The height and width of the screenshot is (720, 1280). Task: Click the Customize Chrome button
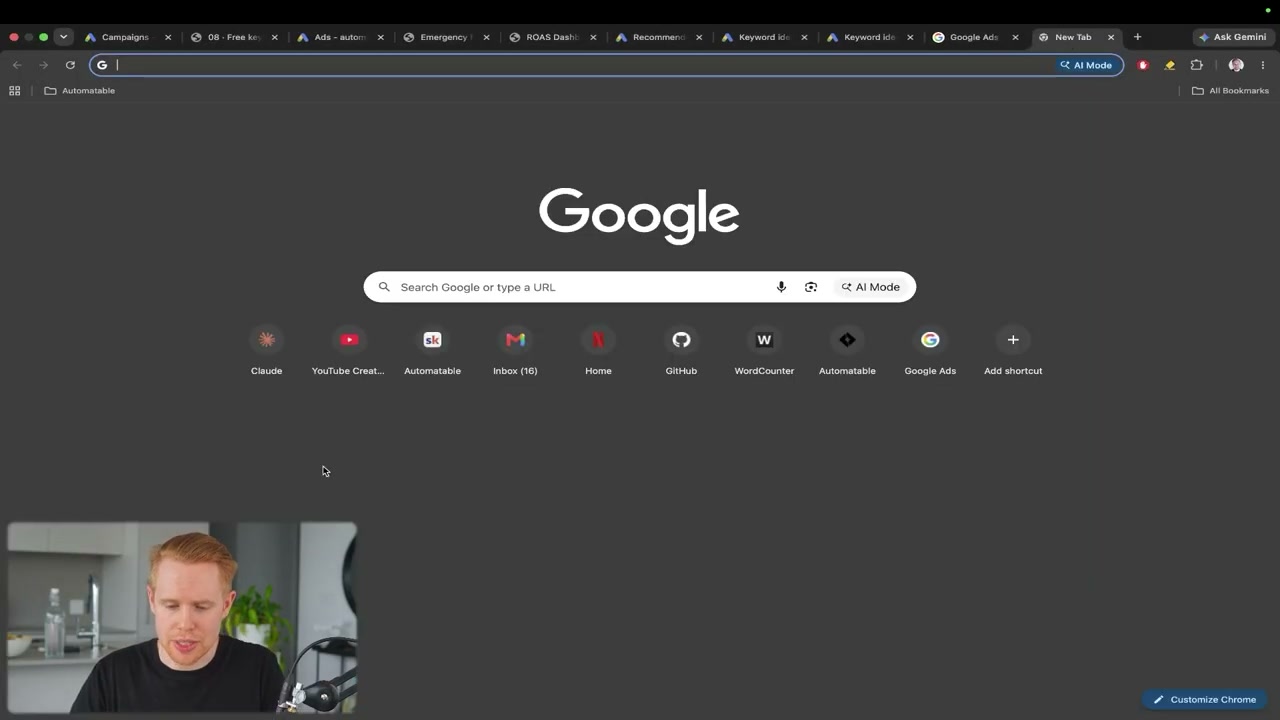coord(1204,700)
